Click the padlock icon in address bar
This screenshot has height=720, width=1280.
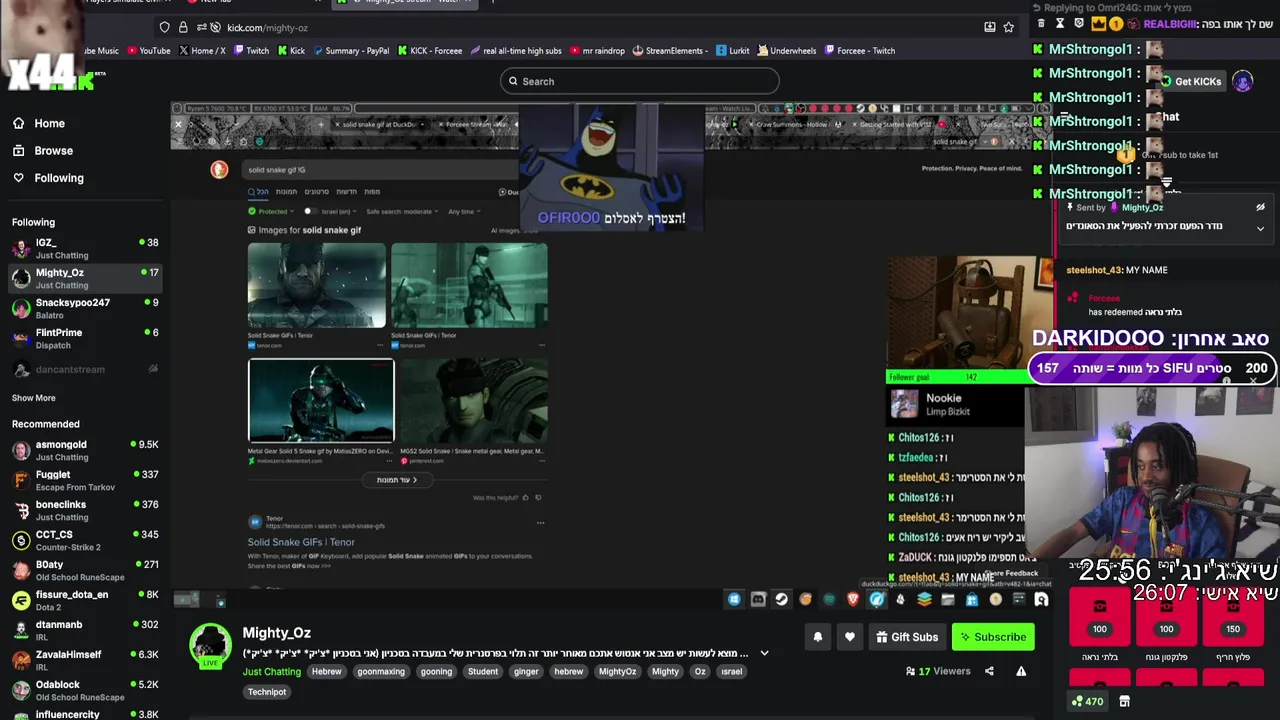pyautogui.click(x=183, y=27)
